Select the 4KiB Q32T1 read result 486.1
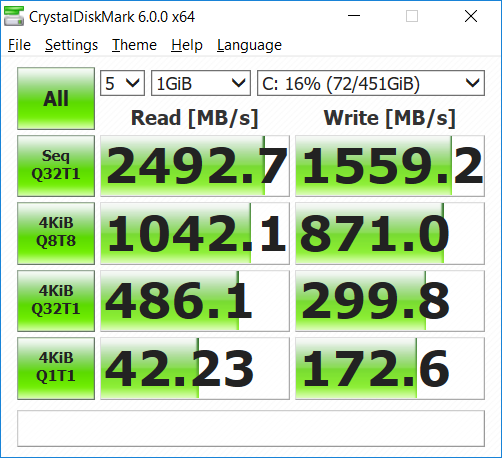 pyautogui.click(x=195, y=301)
